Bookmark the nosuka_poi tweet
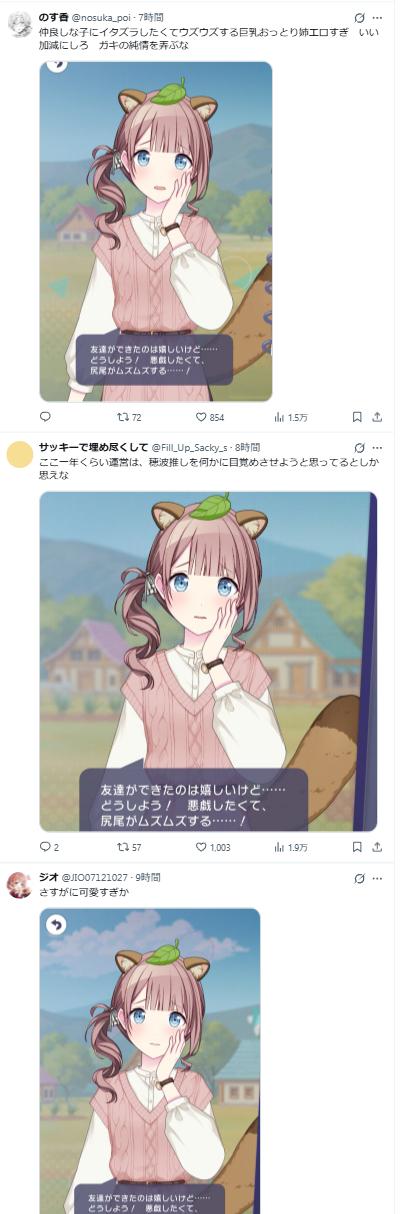401x1214 pixels. tap(357, 417)
